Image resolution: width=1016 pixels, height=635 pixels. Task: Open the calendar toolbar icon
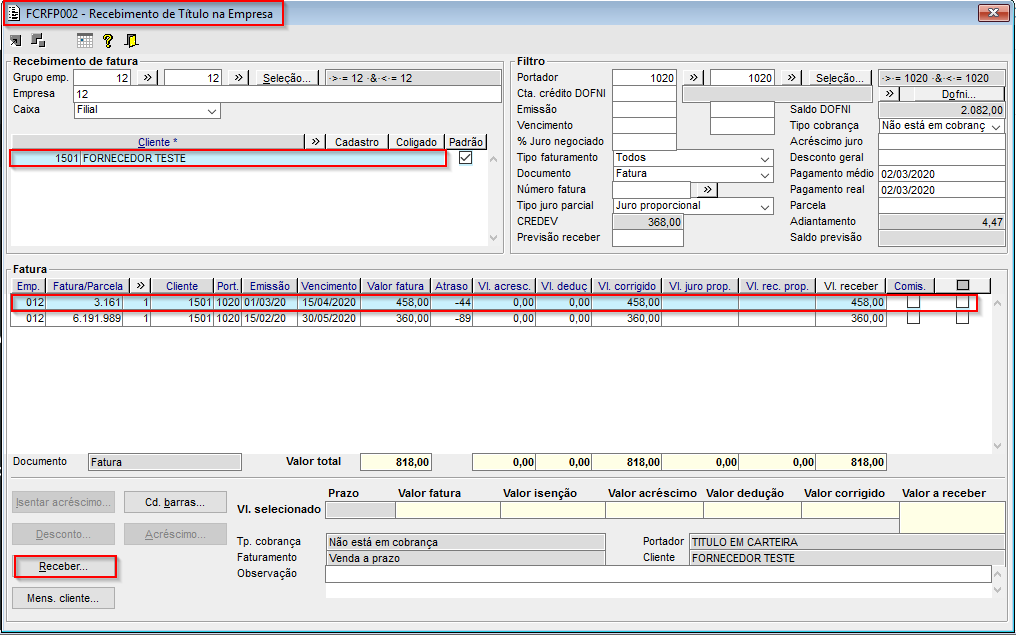pos(85,41)
